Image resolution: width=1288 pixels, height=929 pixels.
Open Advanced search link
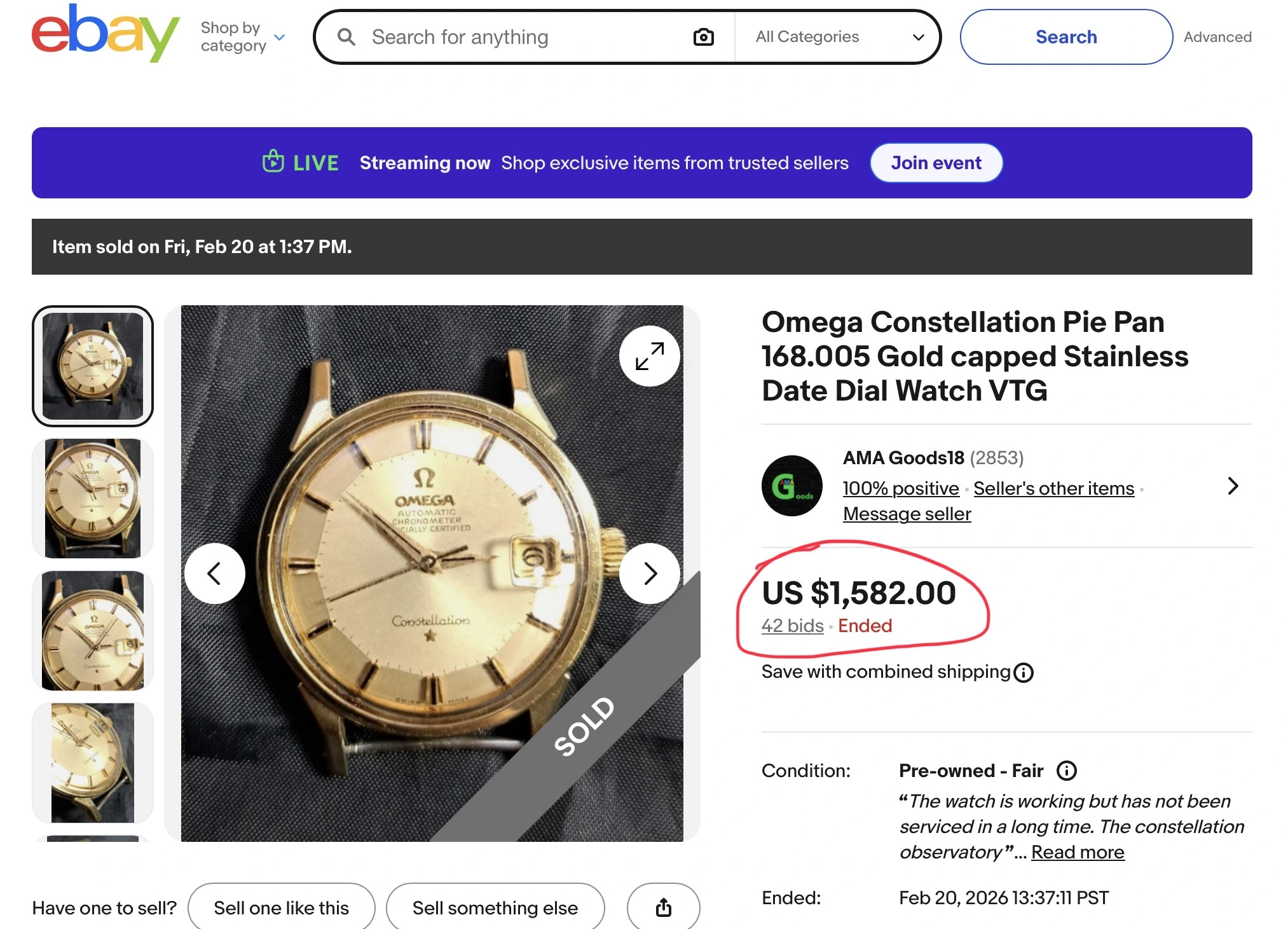click(x=1217, y=37)
